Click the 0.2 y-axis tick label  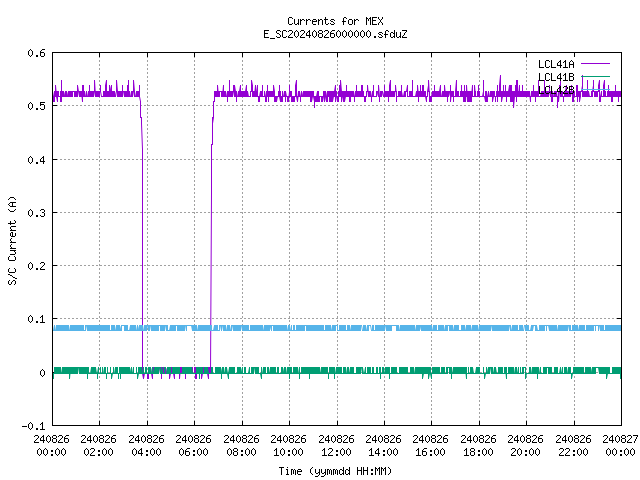(x=36, y=266)
